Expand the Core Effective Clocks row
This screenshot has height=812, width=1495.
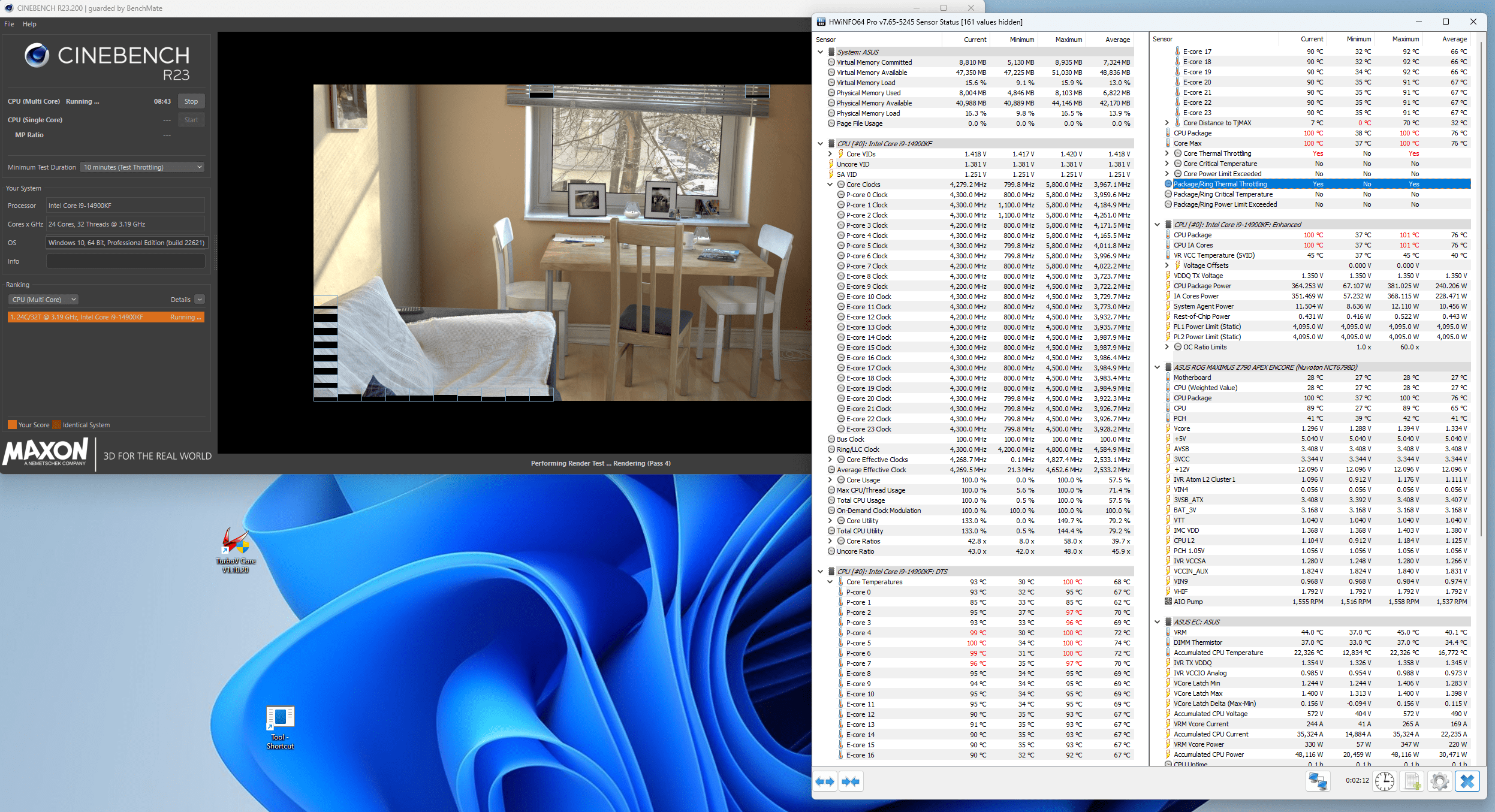[x=830, y=460]
